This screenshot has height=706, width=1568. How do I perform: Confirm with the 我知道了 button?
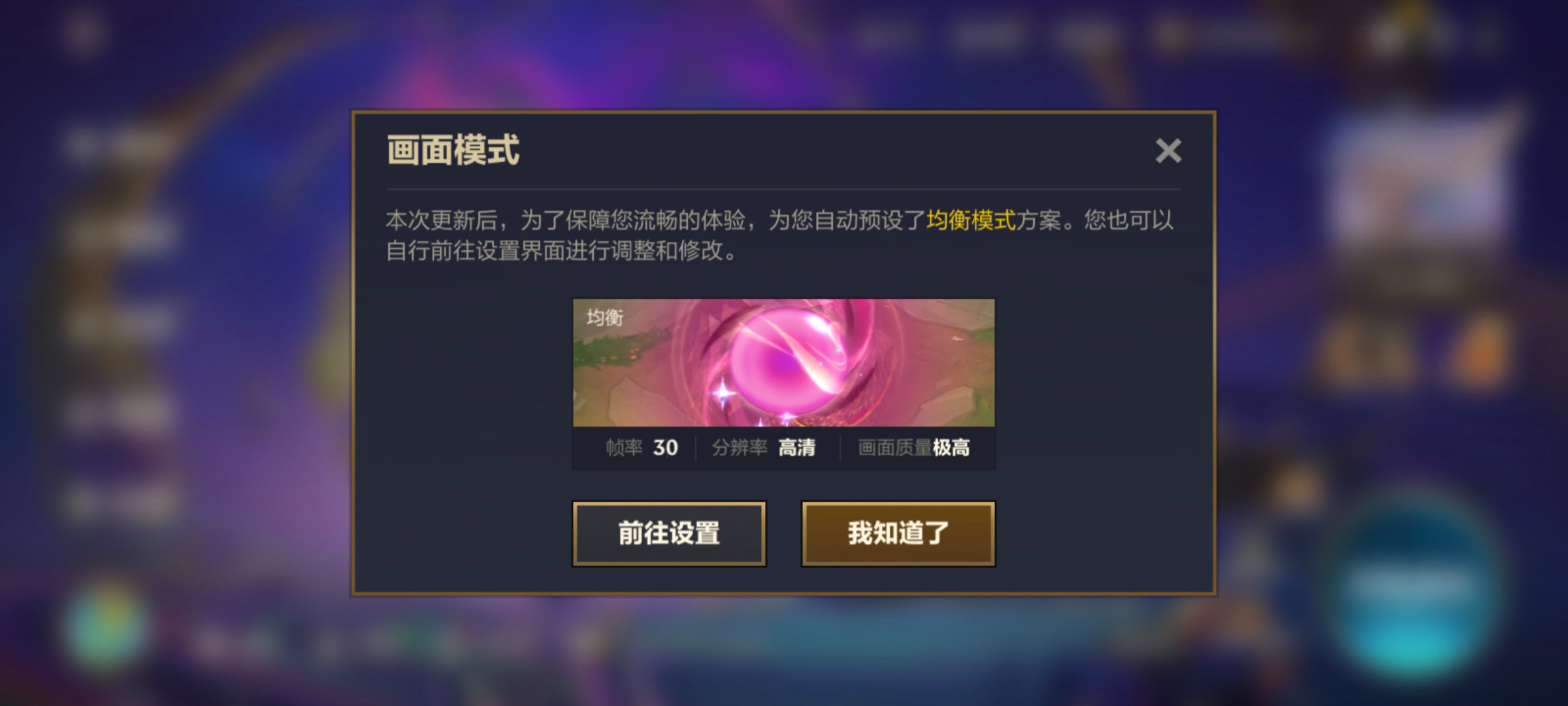pos(898,533)
